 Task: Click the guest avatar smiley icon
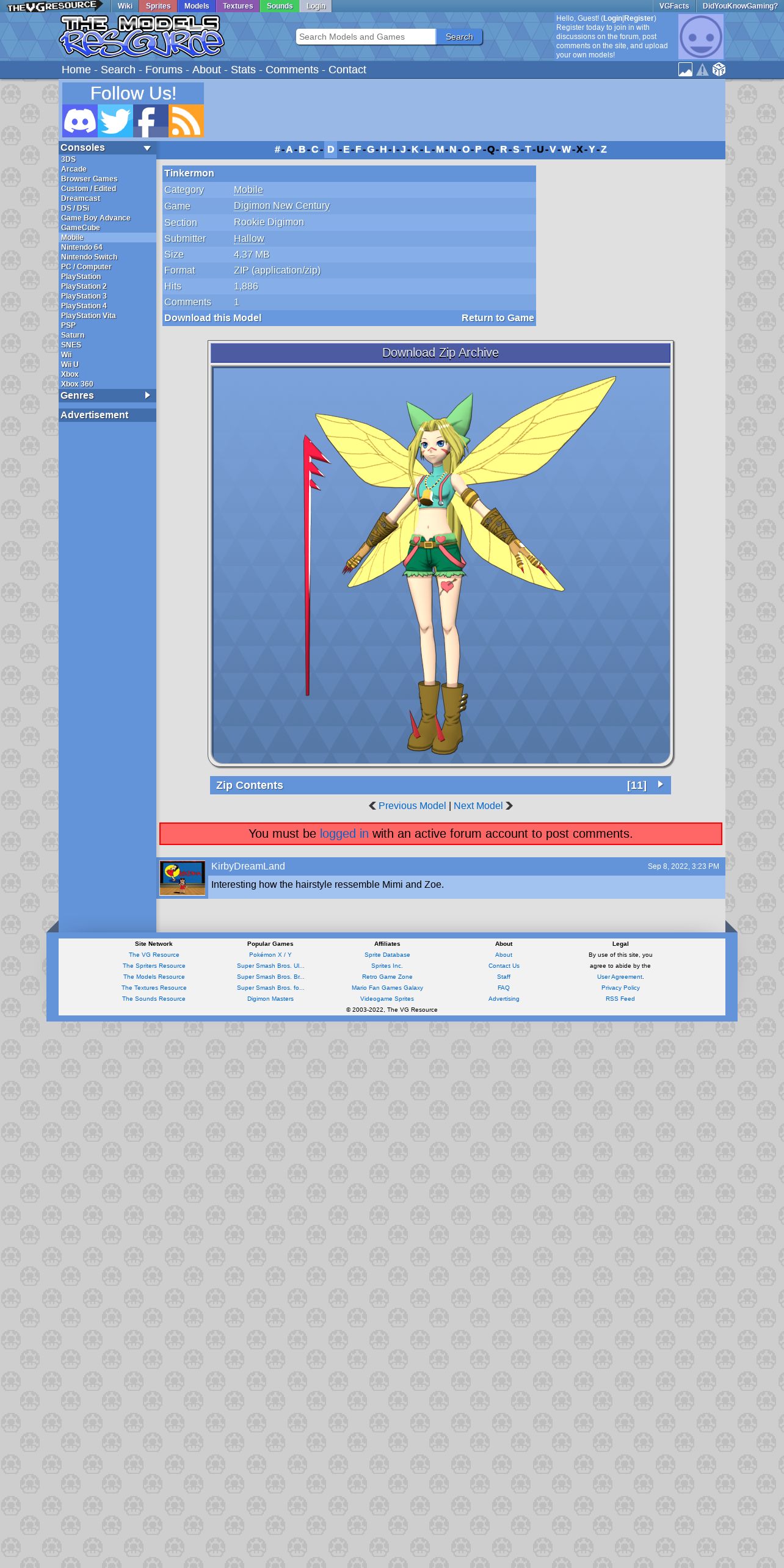click(701, 37)
